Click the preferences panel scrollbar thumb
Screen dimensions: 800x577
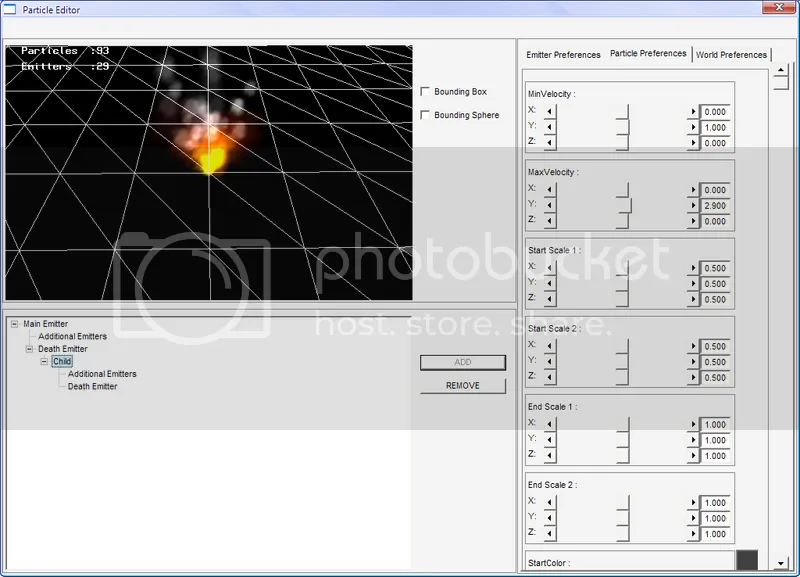click(781, 83)
